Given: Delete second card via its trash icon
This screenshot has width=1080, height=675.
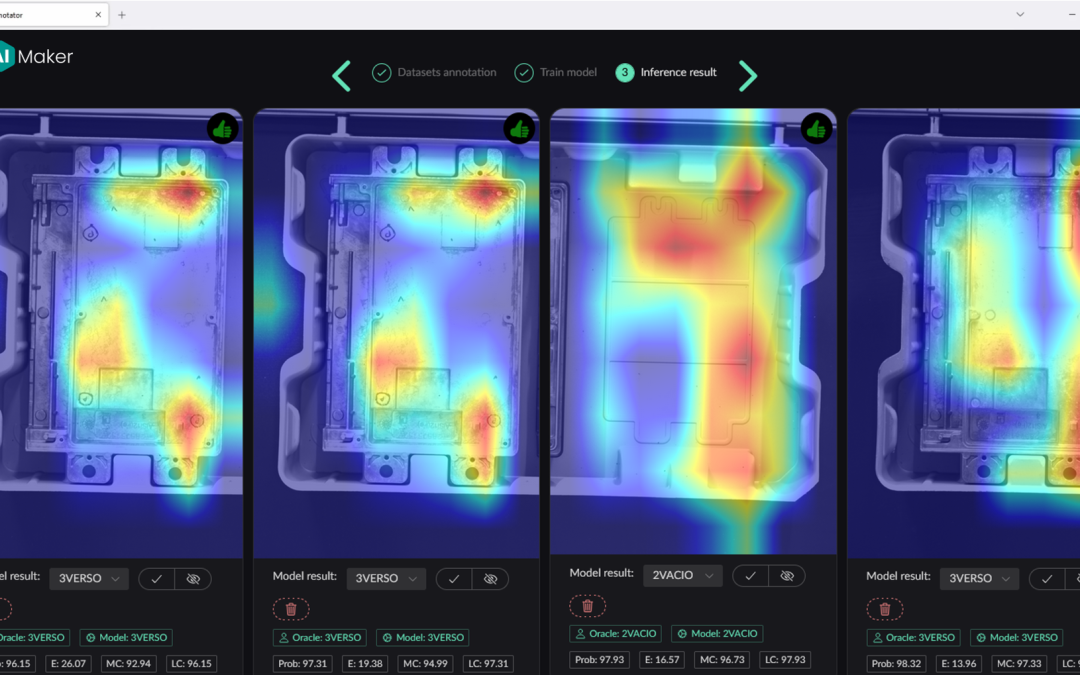Looking at the screenshot, I should (x=291, y=609).
